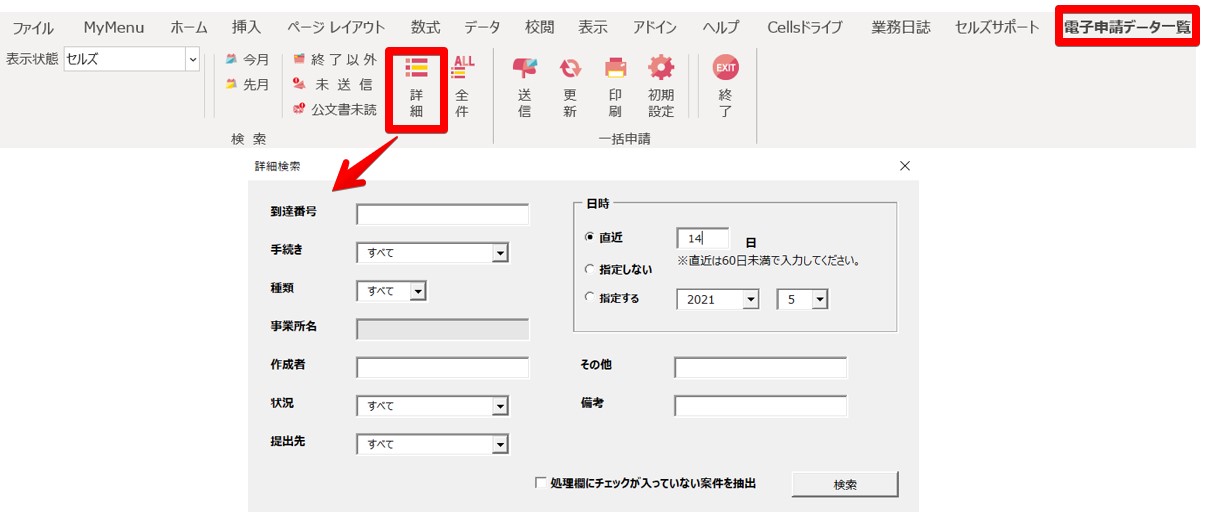Show 全件 with ALL icon
Screen dimensions: 1205x520
pyautogui.click(x=463, y=87)
